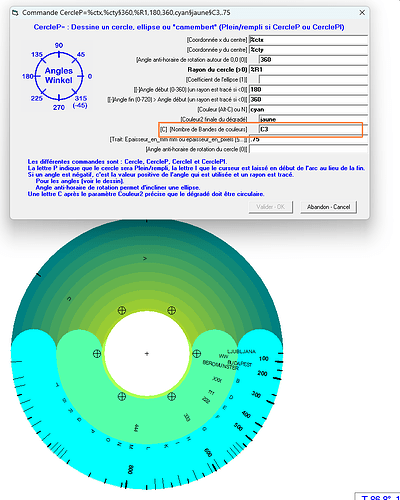The image size is (400, 500).
Task: Click the Trait Epaisseur field showing .75
Action: pyautogui.click(x=308, y=140)
